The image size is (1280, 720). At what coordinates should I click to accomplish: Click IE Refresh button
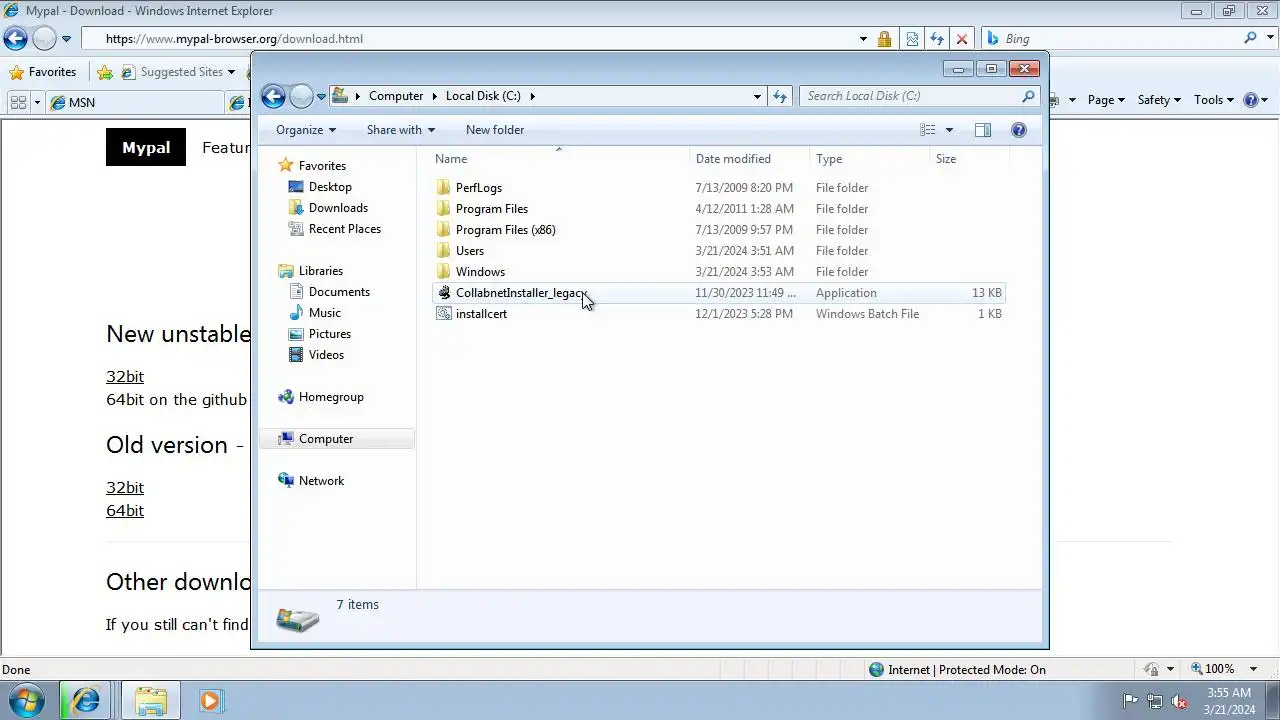coord(936,39)
